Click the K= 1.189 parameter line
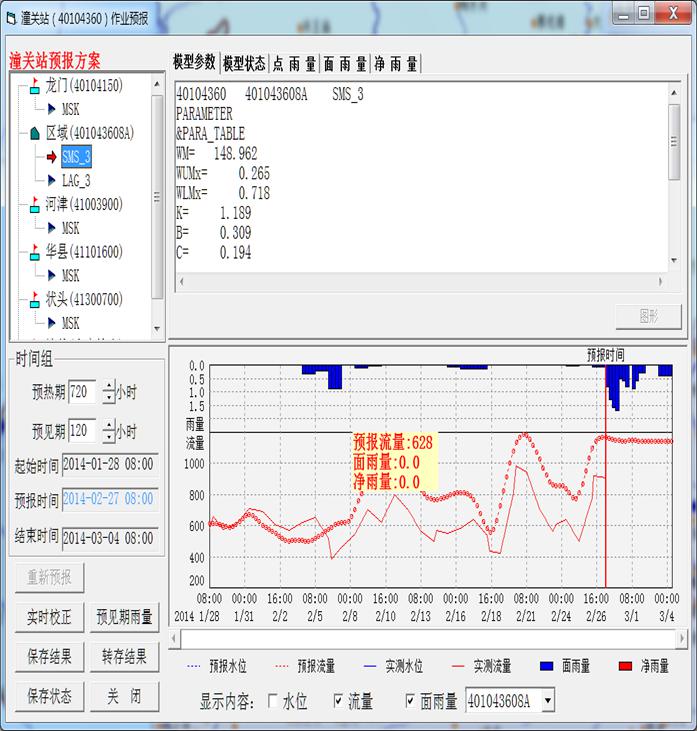 coord(214,213)
